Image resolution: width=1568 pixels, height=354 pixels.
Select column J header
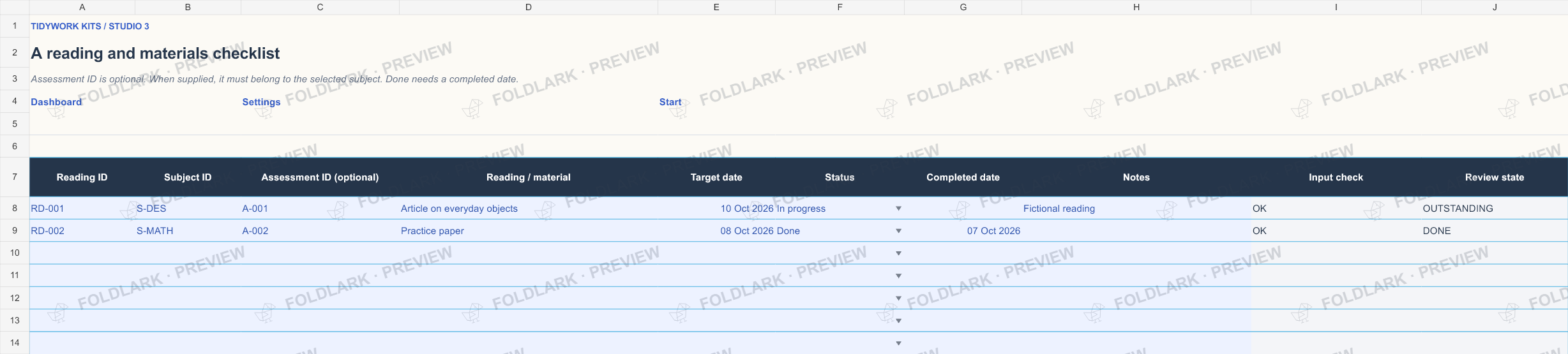click(x=1494, y=7)
